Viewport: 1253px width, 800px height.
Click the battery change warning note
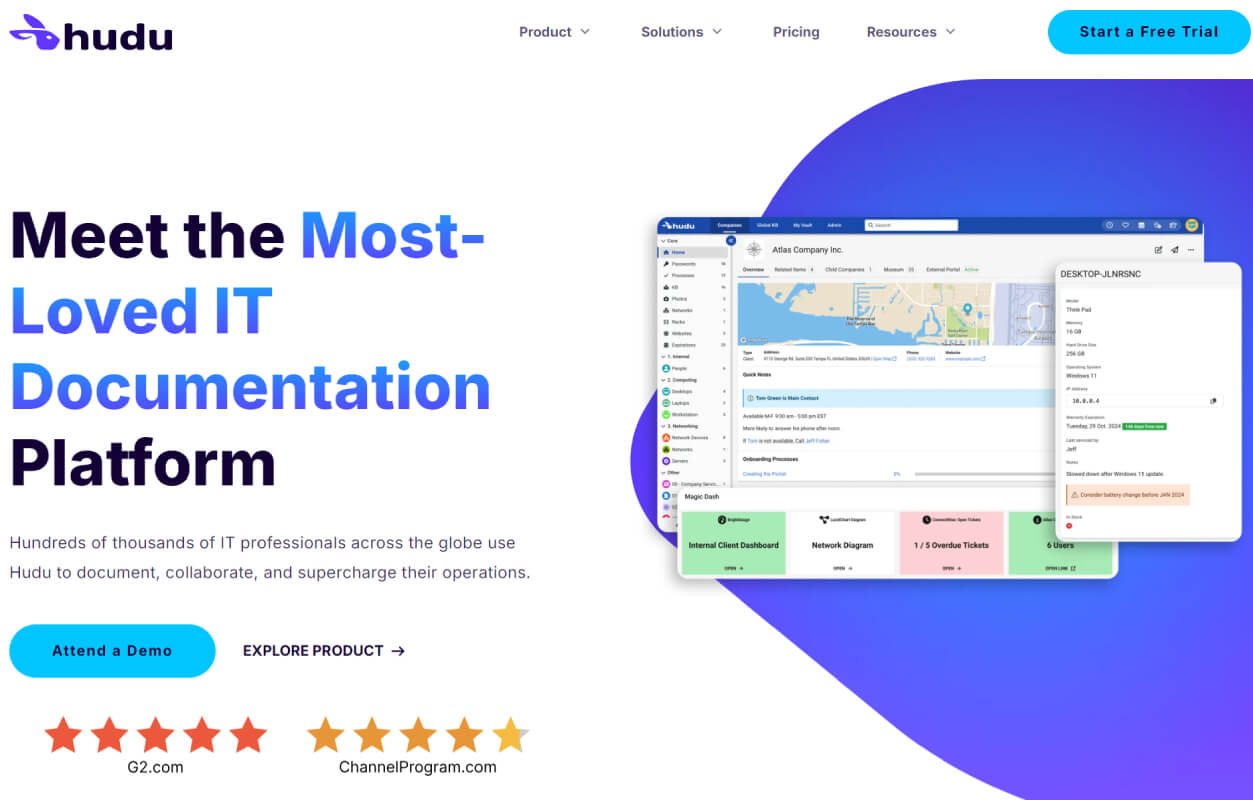coord(1128,494)
